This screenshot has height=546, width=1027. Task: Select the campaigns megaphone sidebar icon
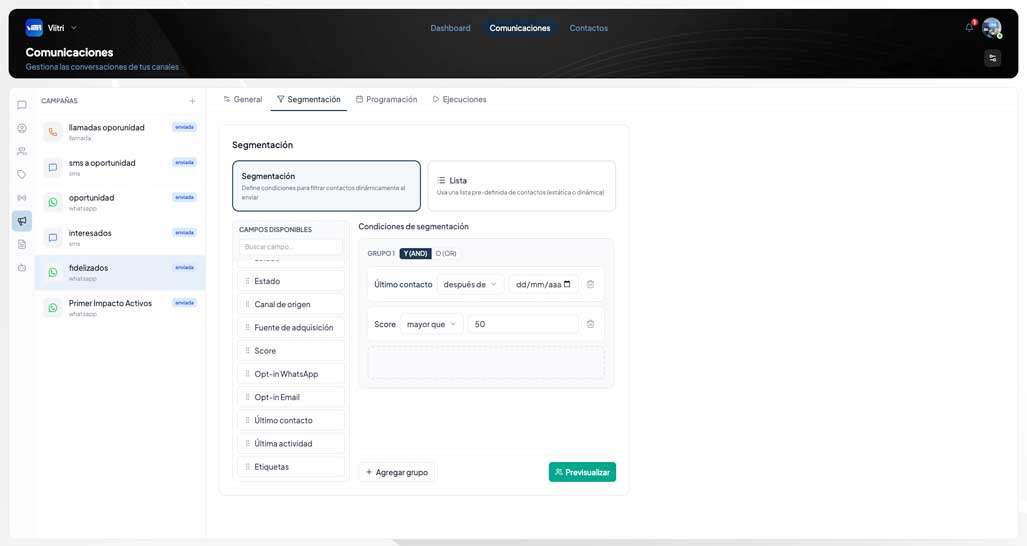(22, 221)
